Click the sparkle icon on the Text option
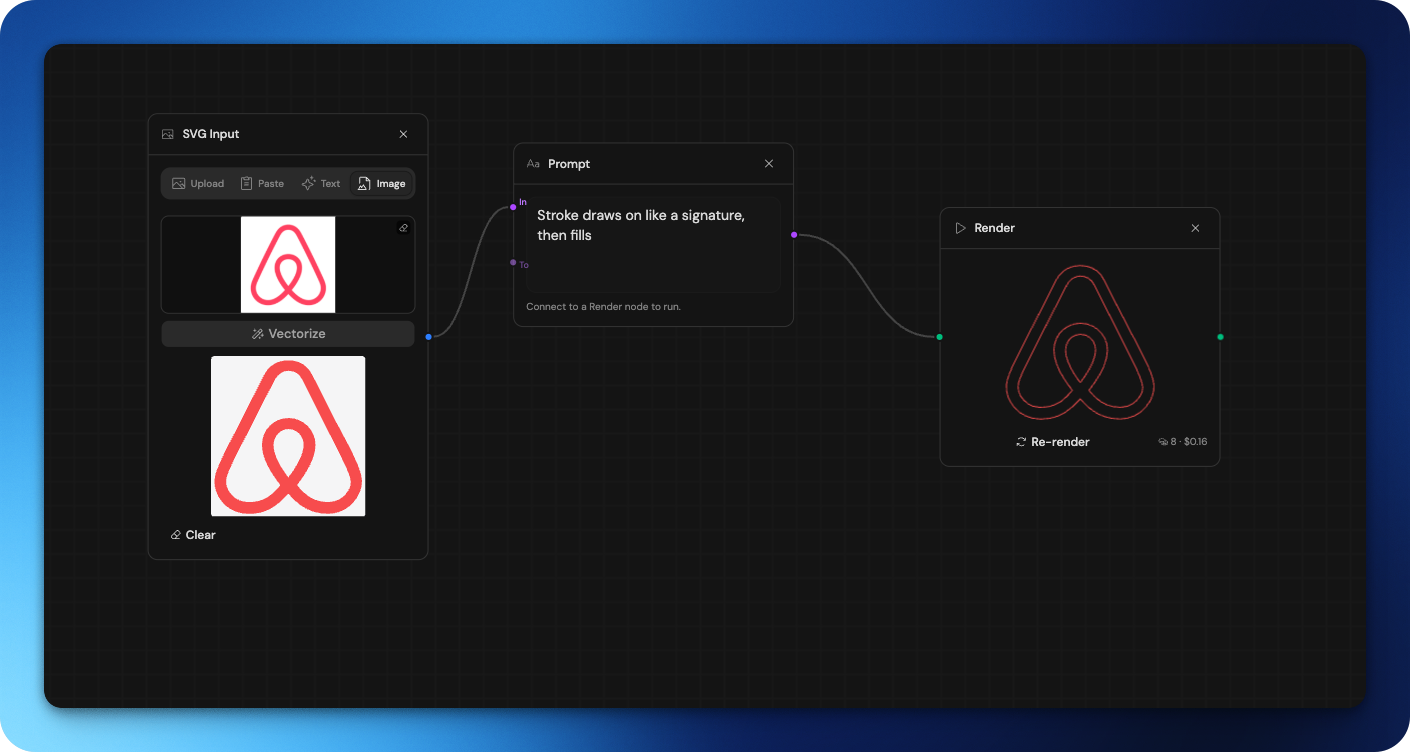Screen dimensions: 1410x752 [x=307, y=183]
